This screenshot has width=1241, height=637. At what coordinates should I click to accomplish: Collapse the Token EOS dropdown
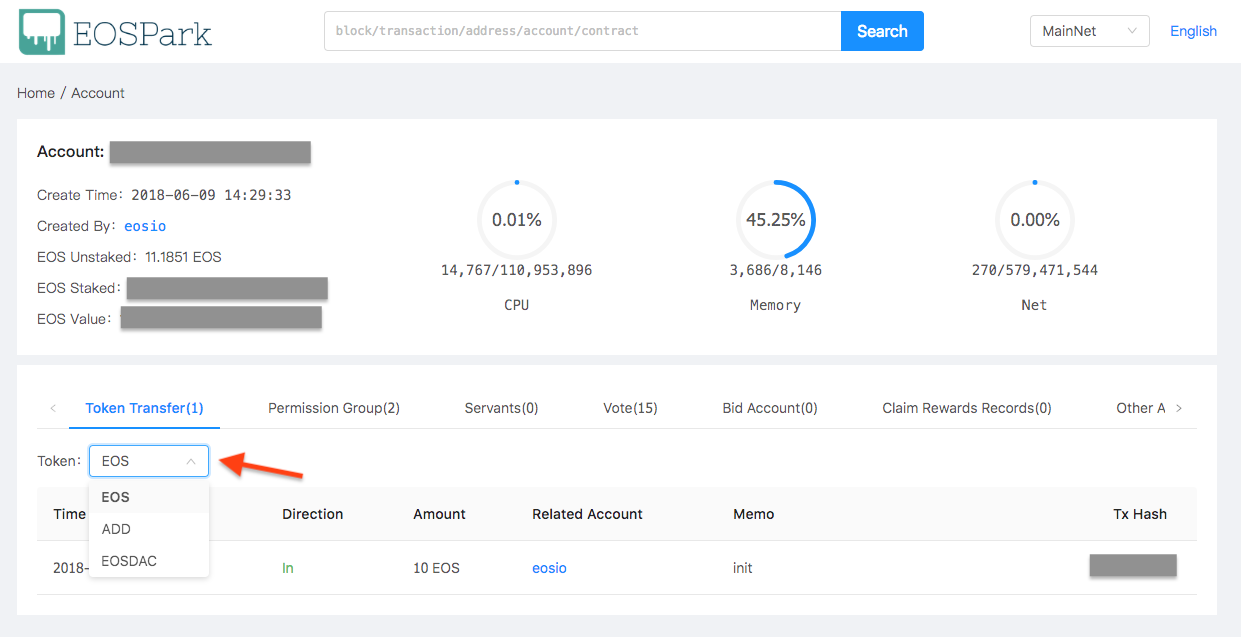point(149,461)
